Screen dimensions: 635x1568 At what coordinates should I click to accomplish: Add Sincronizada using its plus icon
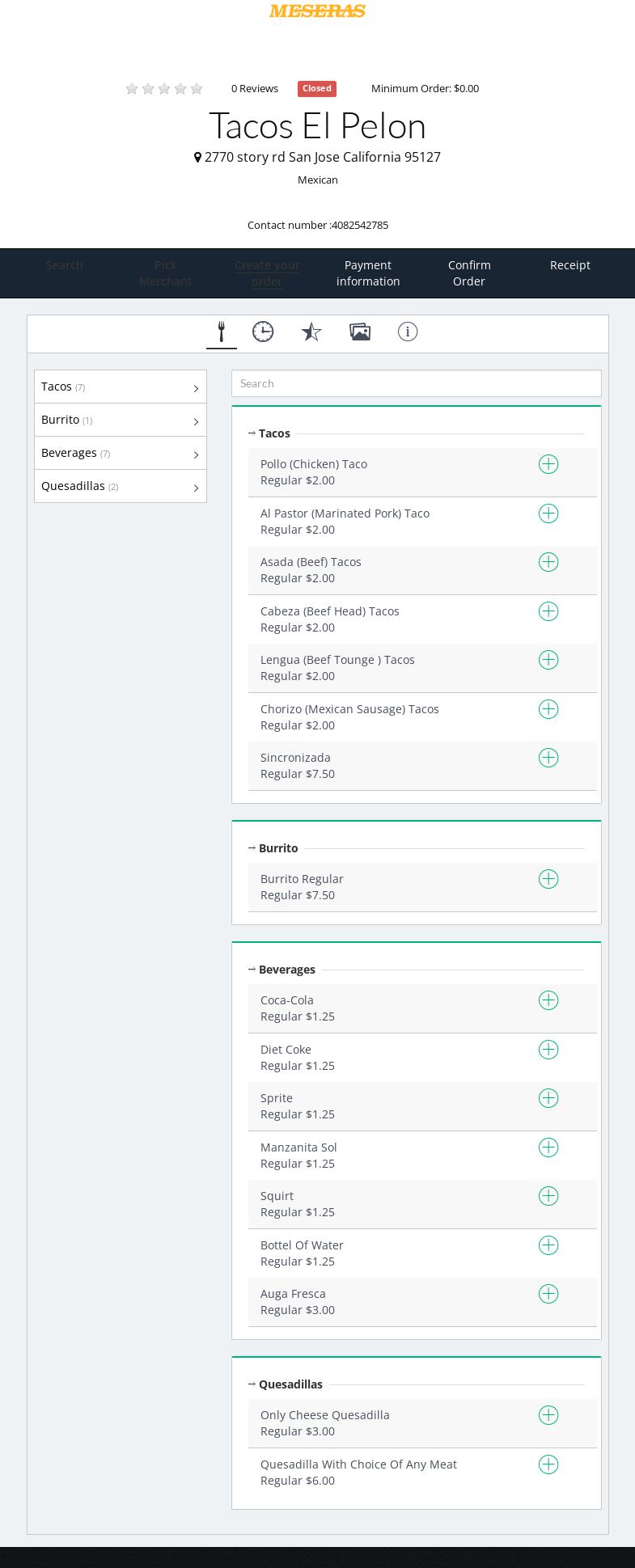[548, 758]
